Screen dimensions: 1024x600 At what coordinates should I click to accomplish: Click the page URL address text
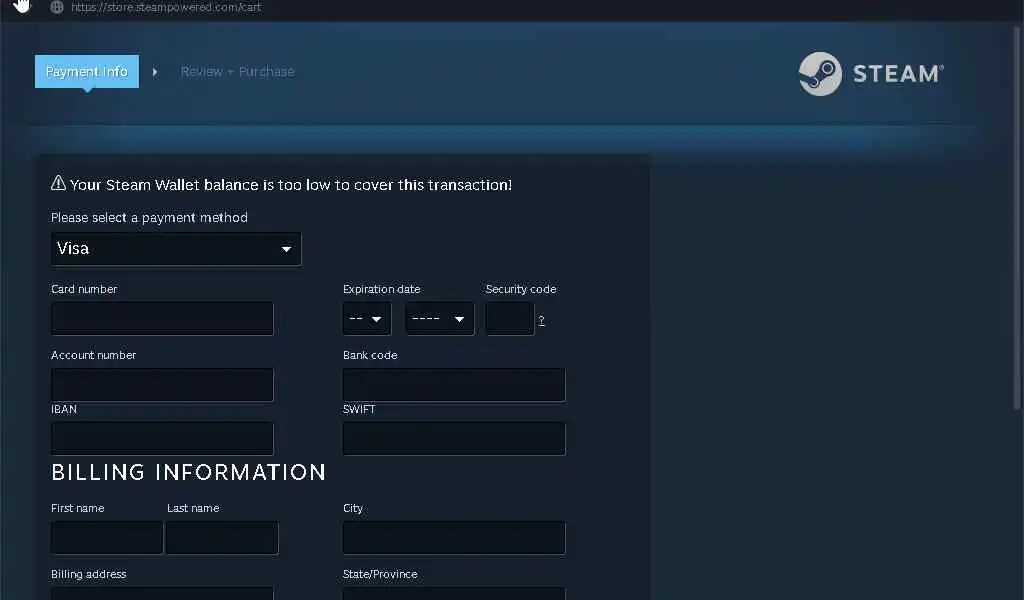point(166,7)
